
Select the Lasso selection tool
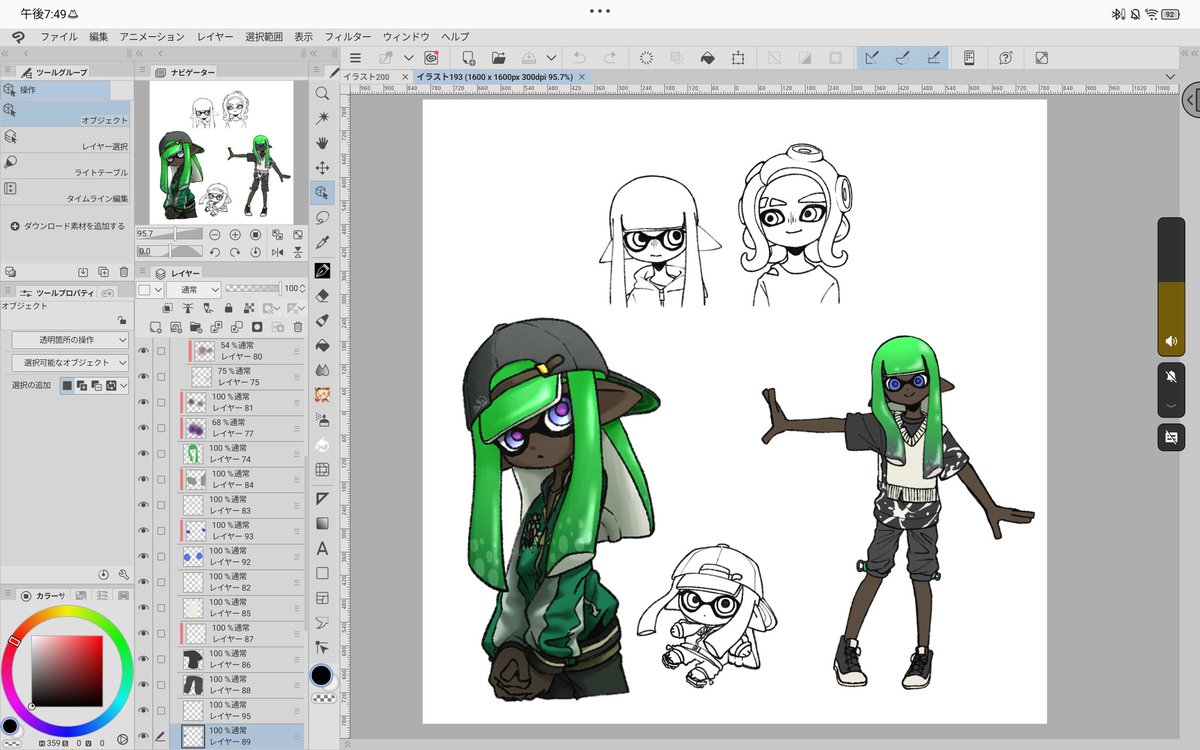(322, 218)
